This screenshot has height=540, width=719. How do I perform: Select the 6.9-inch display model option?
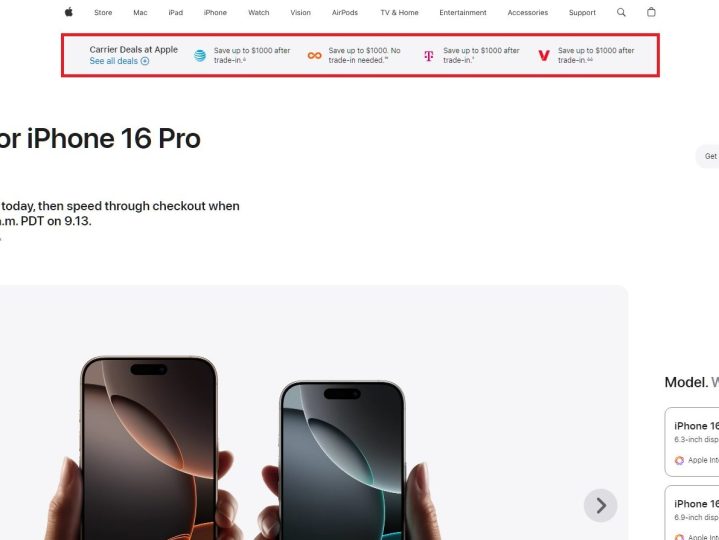pos(692,513)
